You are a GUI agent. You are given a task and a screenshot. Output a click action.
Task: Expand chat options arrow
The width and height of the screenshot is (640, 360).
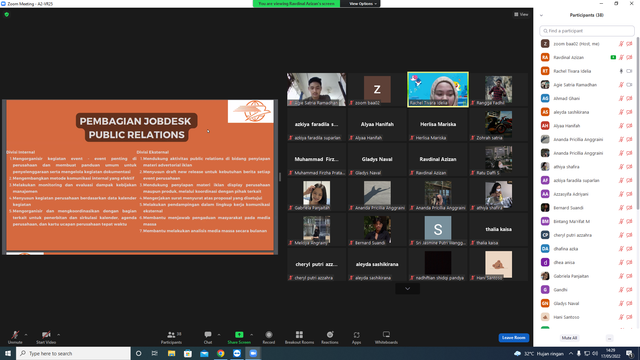click(x=219, y=335)
